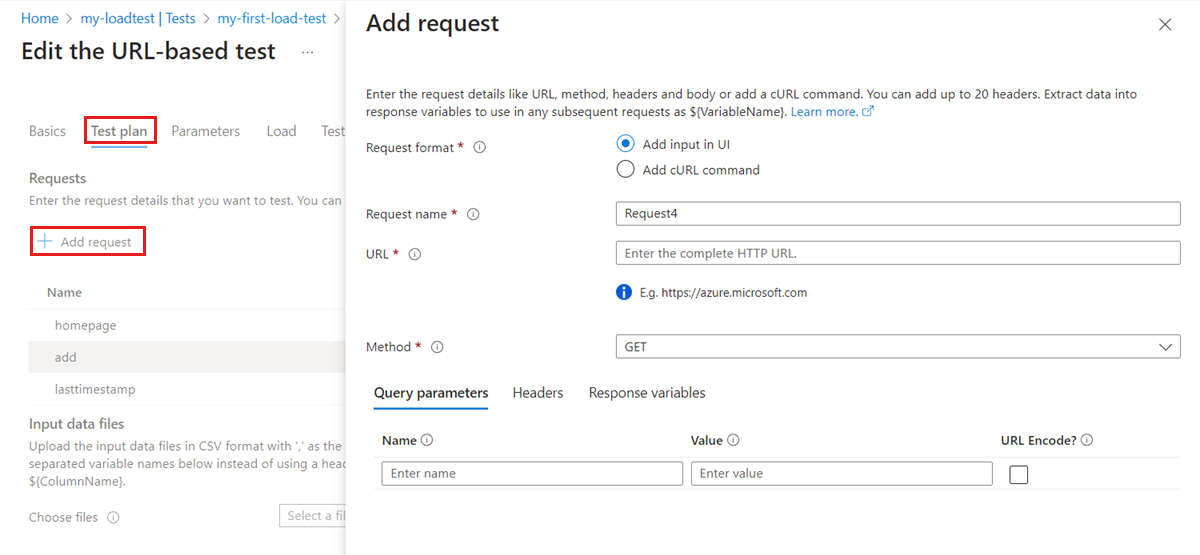The height and width of the screenshot is (555, 1200).
Task: Select the Add cURL command radio button
Action: 626,170
